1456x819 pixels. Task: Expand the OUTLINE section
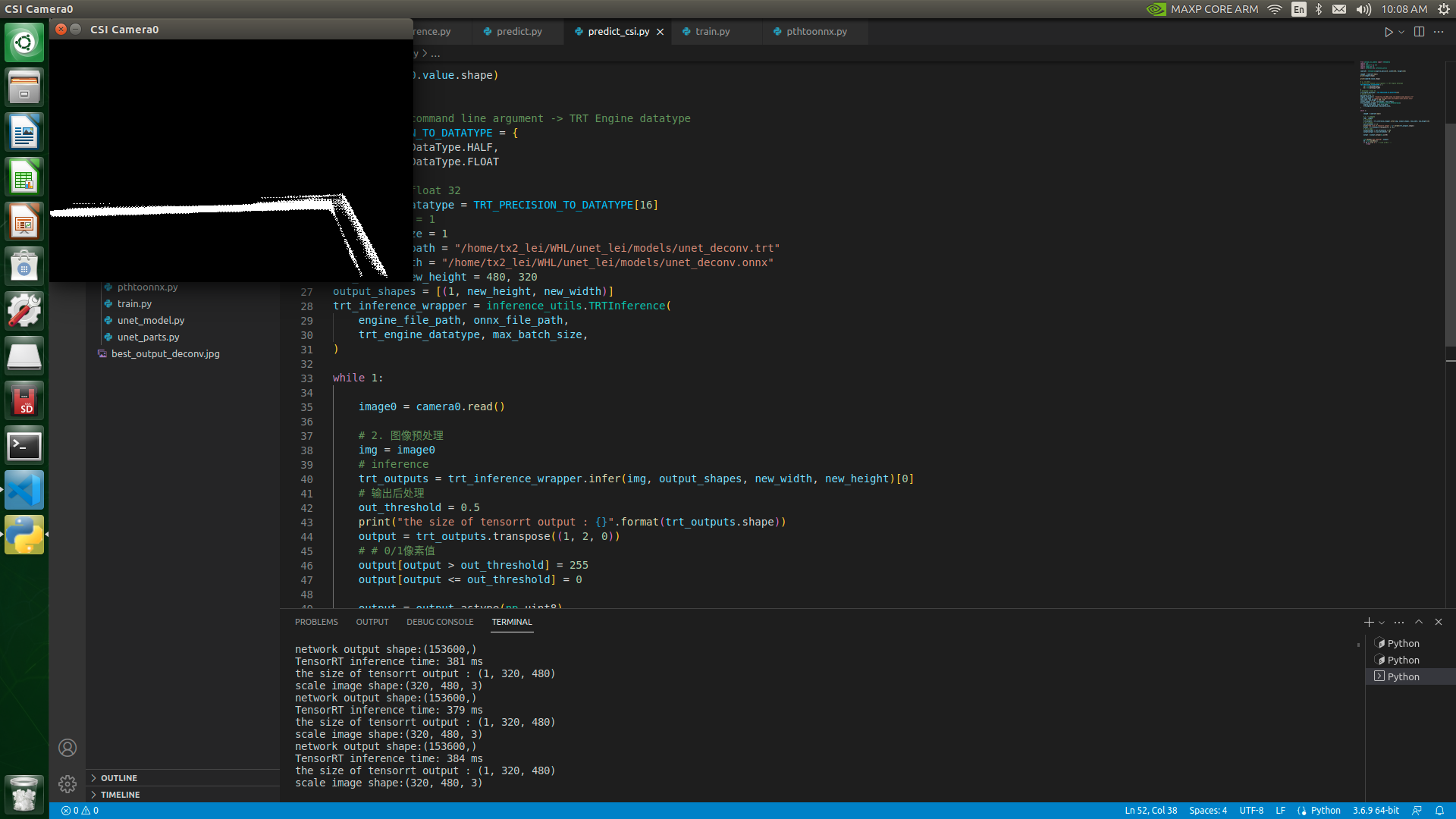click(x=119, y=778)
